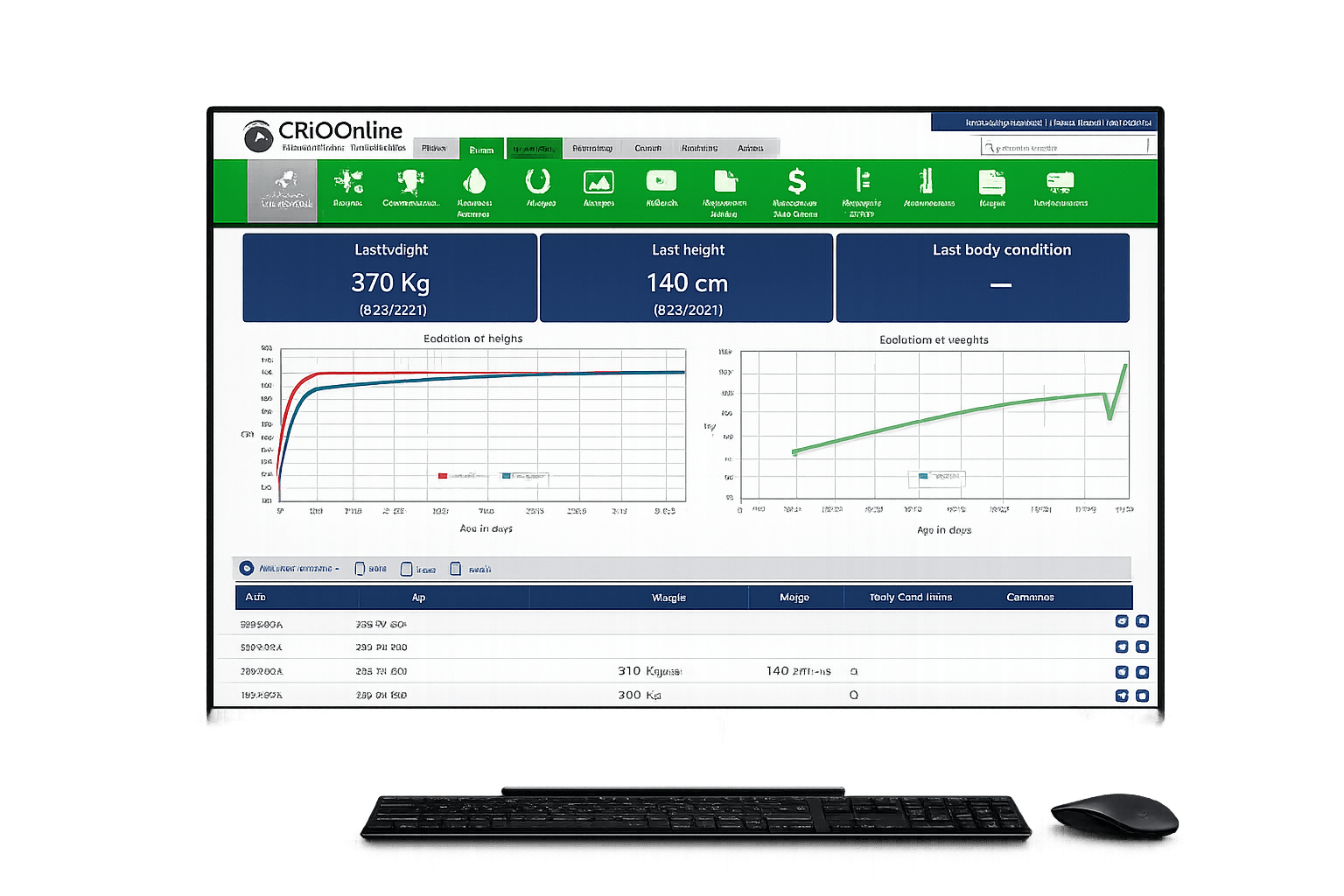
Task: Tick the first checkbox in the filter bar
Action: point(360,569)
